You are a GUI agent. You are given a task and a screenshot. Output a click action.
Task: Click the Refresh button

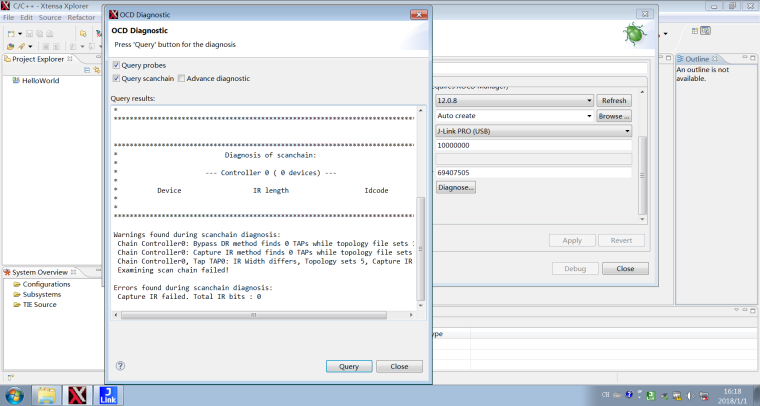614,101
